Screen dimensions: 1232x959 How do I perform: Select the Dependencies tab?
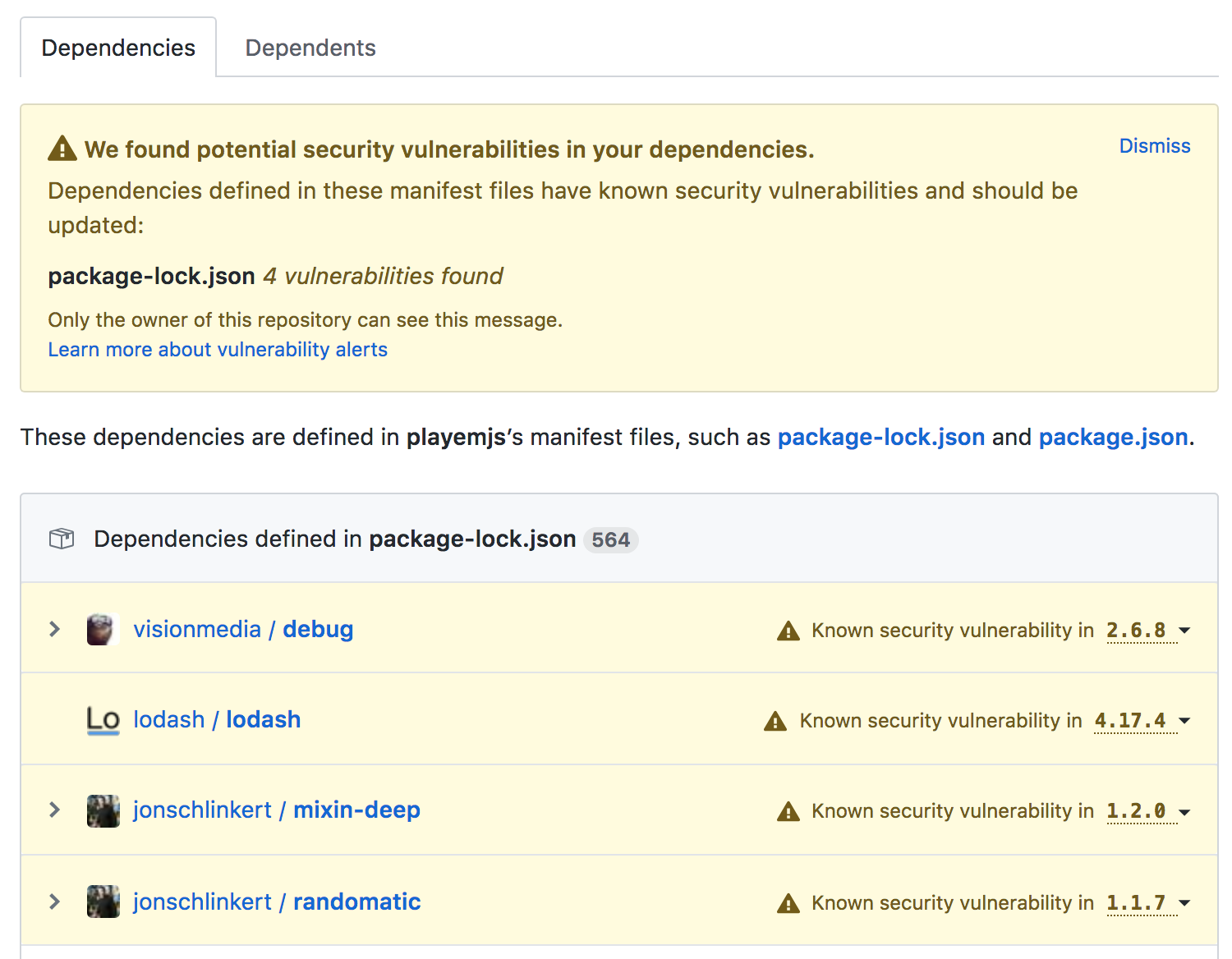point(118,48)
